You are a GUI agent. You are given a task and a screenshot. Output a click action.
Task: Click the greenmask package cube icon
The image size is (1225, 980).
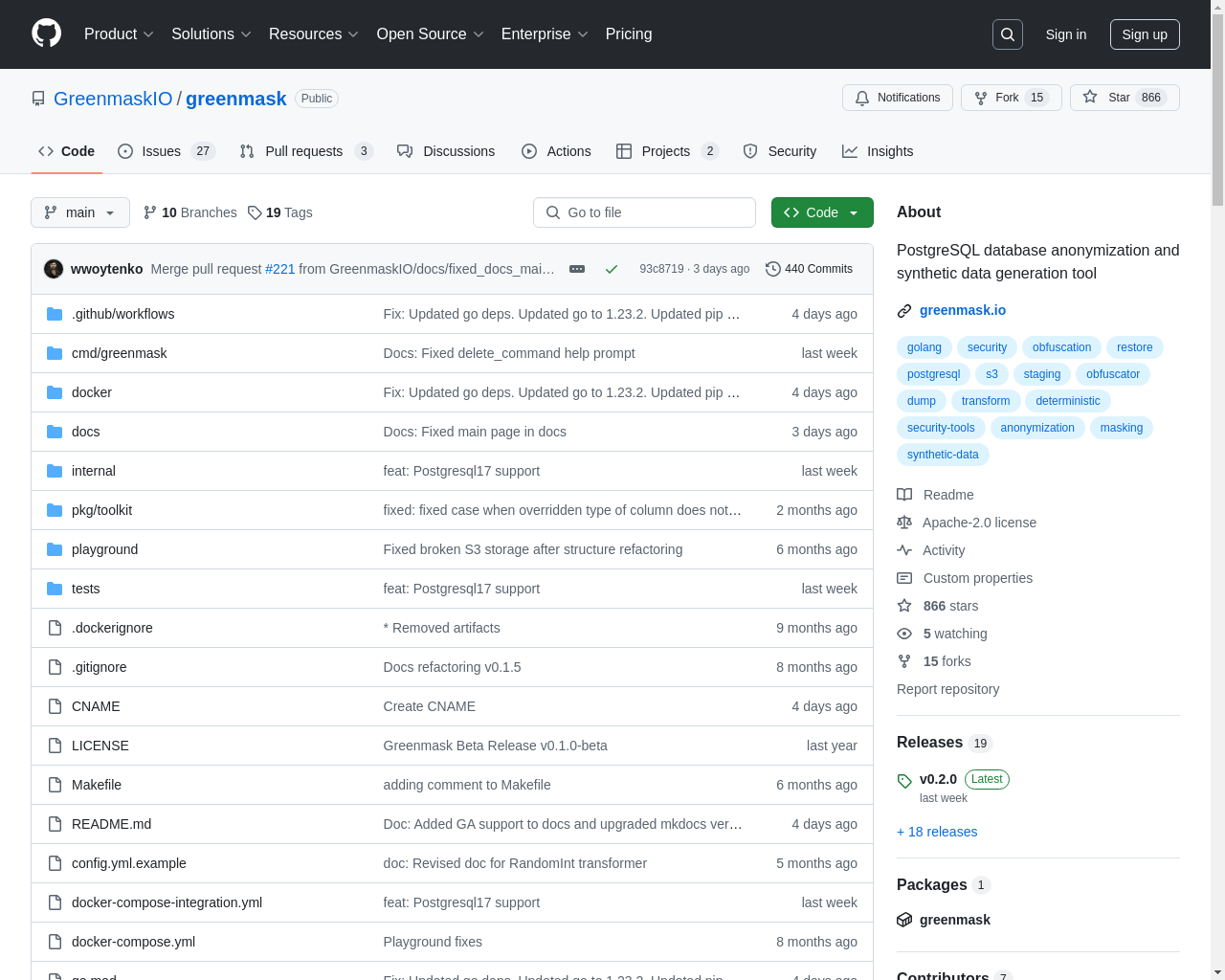(904, 920)
